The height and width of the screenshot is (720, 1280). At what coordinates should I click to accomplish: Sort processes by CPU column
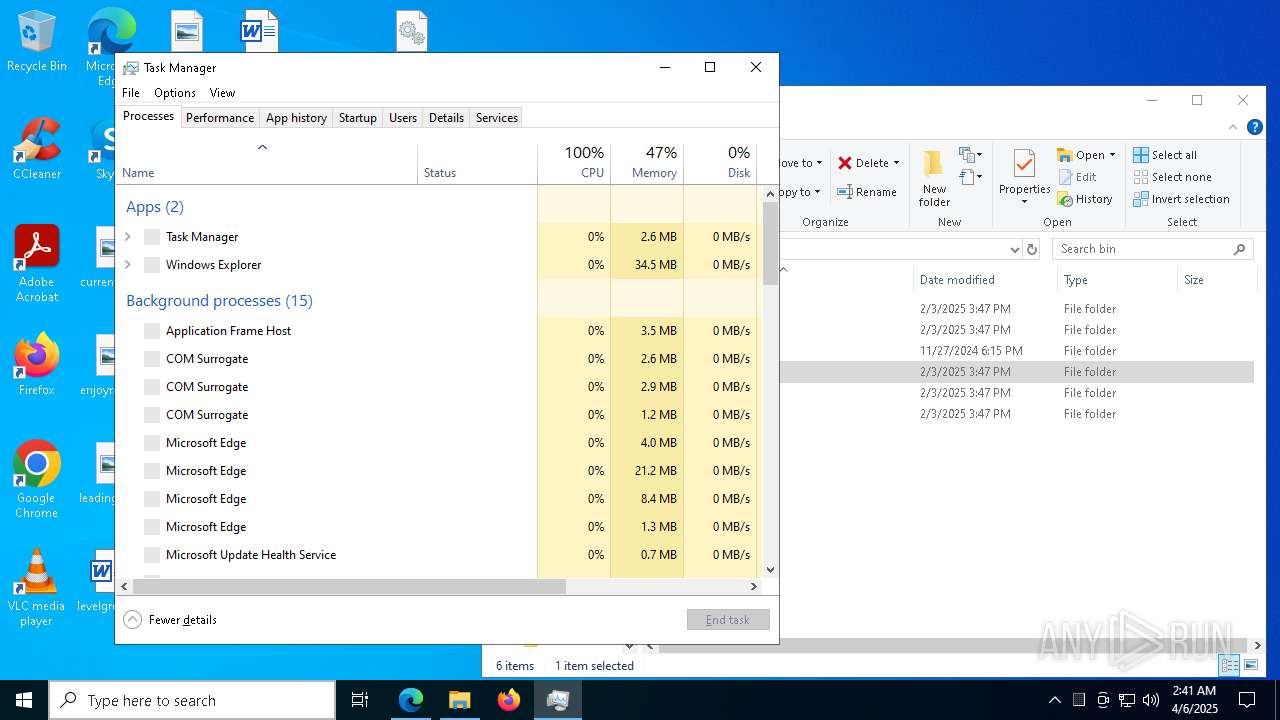click(x=574, y=163)
